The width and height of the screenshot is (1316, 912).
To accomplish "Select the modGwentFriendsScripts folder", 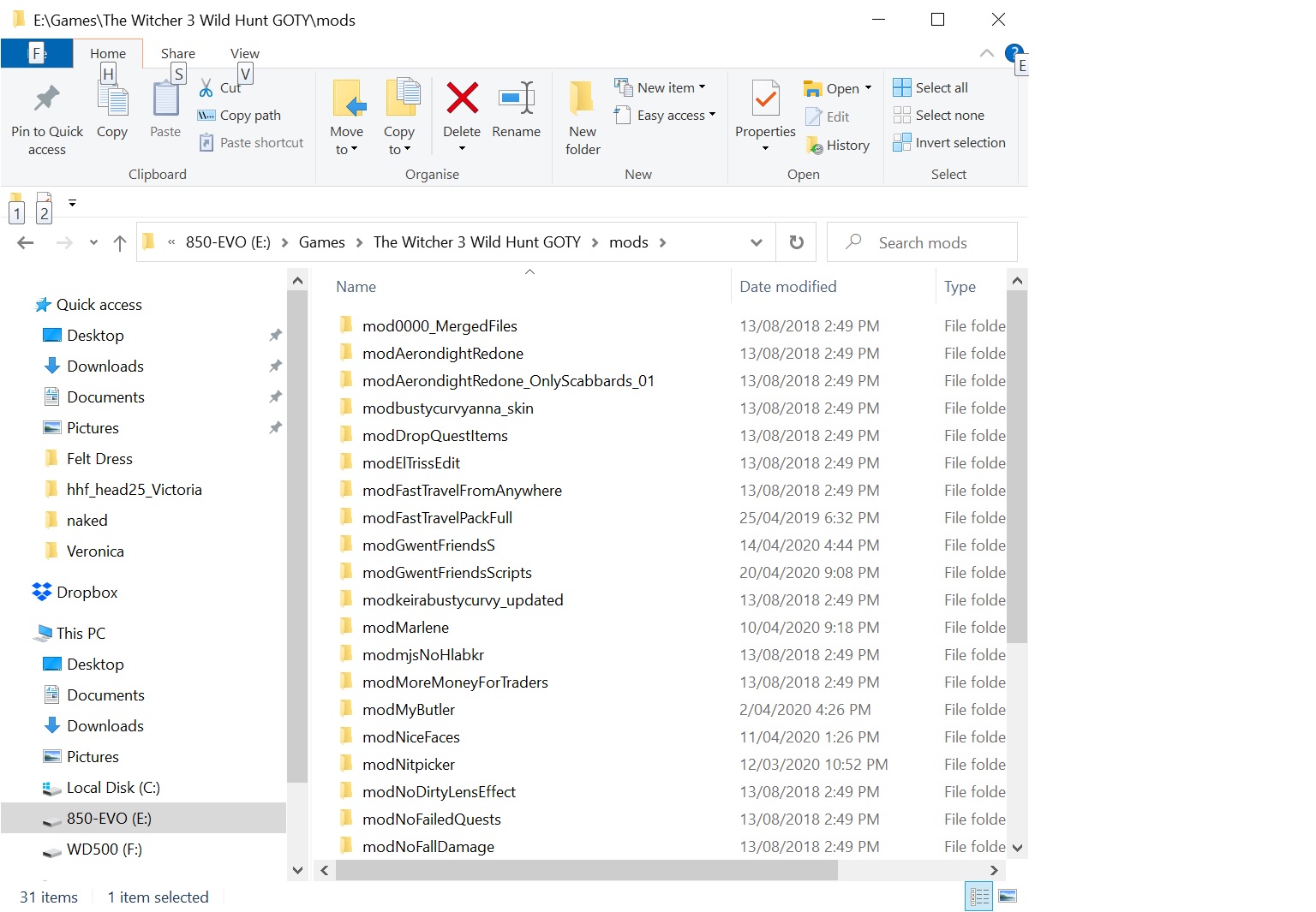I will pyautogui.click(x=446, y=572).
